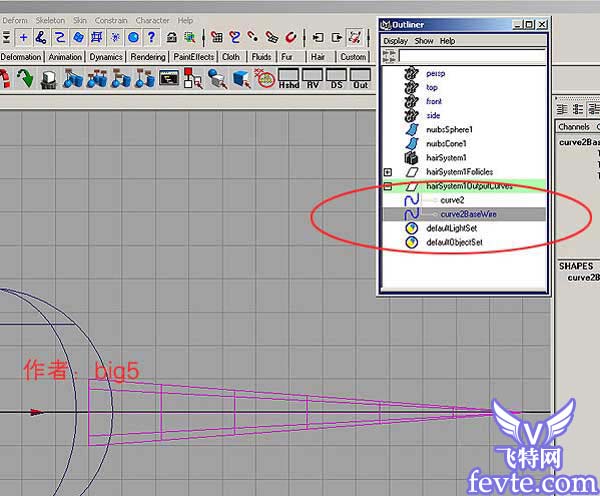Open the Skin menu
This screenshot has width=600, height=496.
[x=80, y=20]
